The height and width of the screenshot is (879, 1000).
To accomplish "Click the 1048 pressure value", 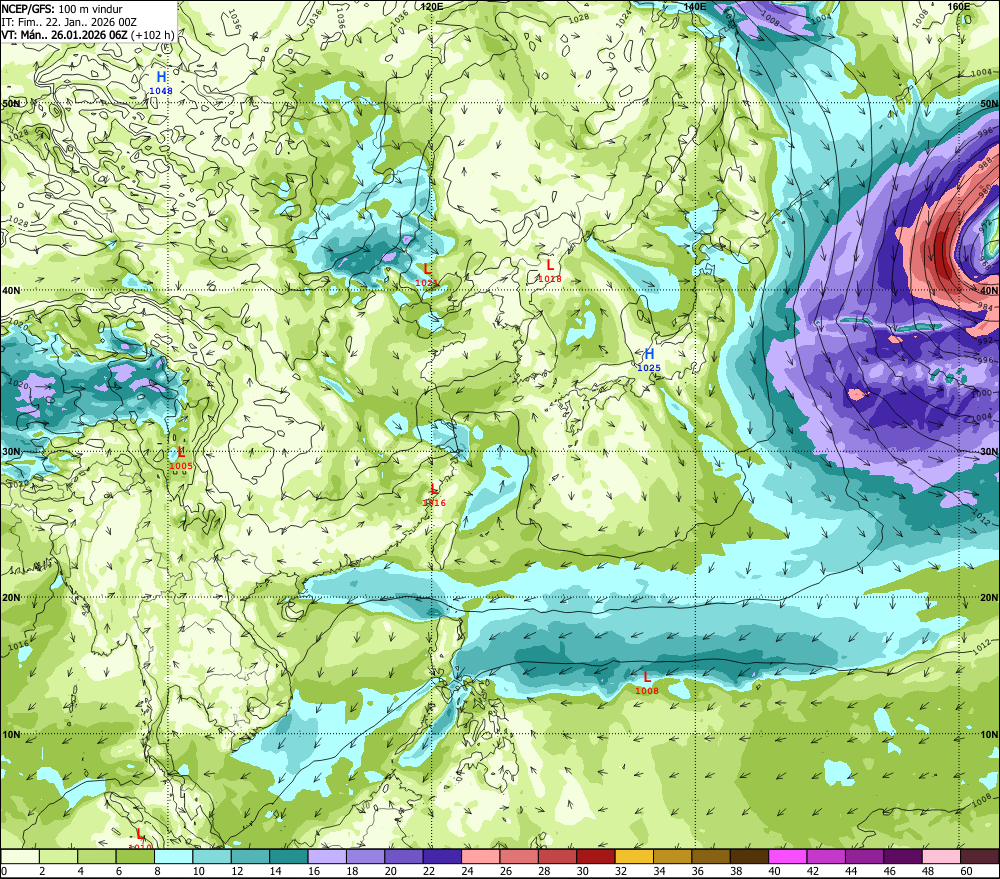I will tap(161, 91).
